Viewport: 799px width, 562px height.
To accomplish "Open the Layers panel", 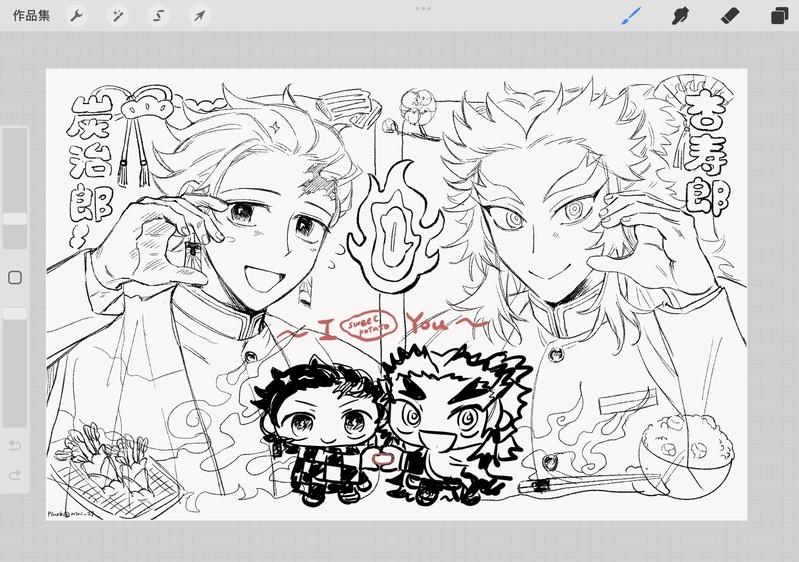I will pyautogui.click(x=779, y=16).
